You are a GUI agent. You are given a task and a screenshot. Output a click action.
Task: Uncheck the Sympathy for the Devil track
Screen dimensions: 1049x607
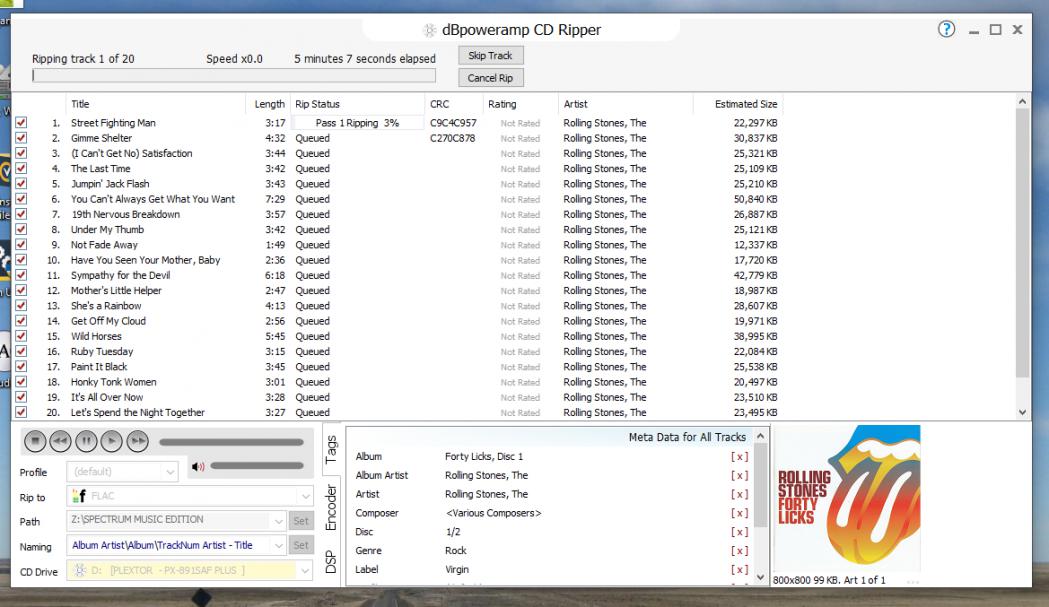click(22, 275)
